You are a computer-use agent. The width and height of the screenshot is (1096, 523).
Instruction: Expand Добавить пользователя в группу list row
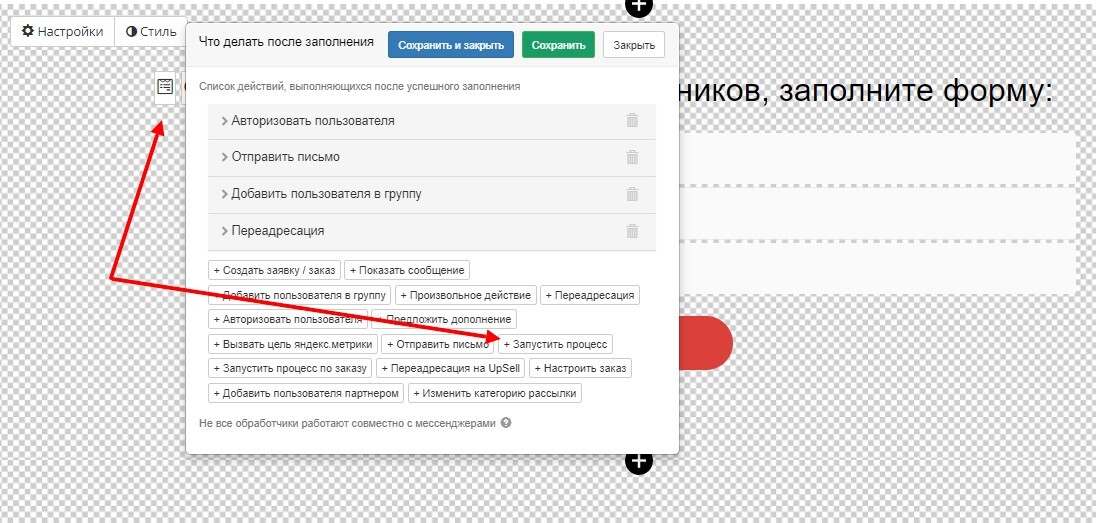coord(432,194)
